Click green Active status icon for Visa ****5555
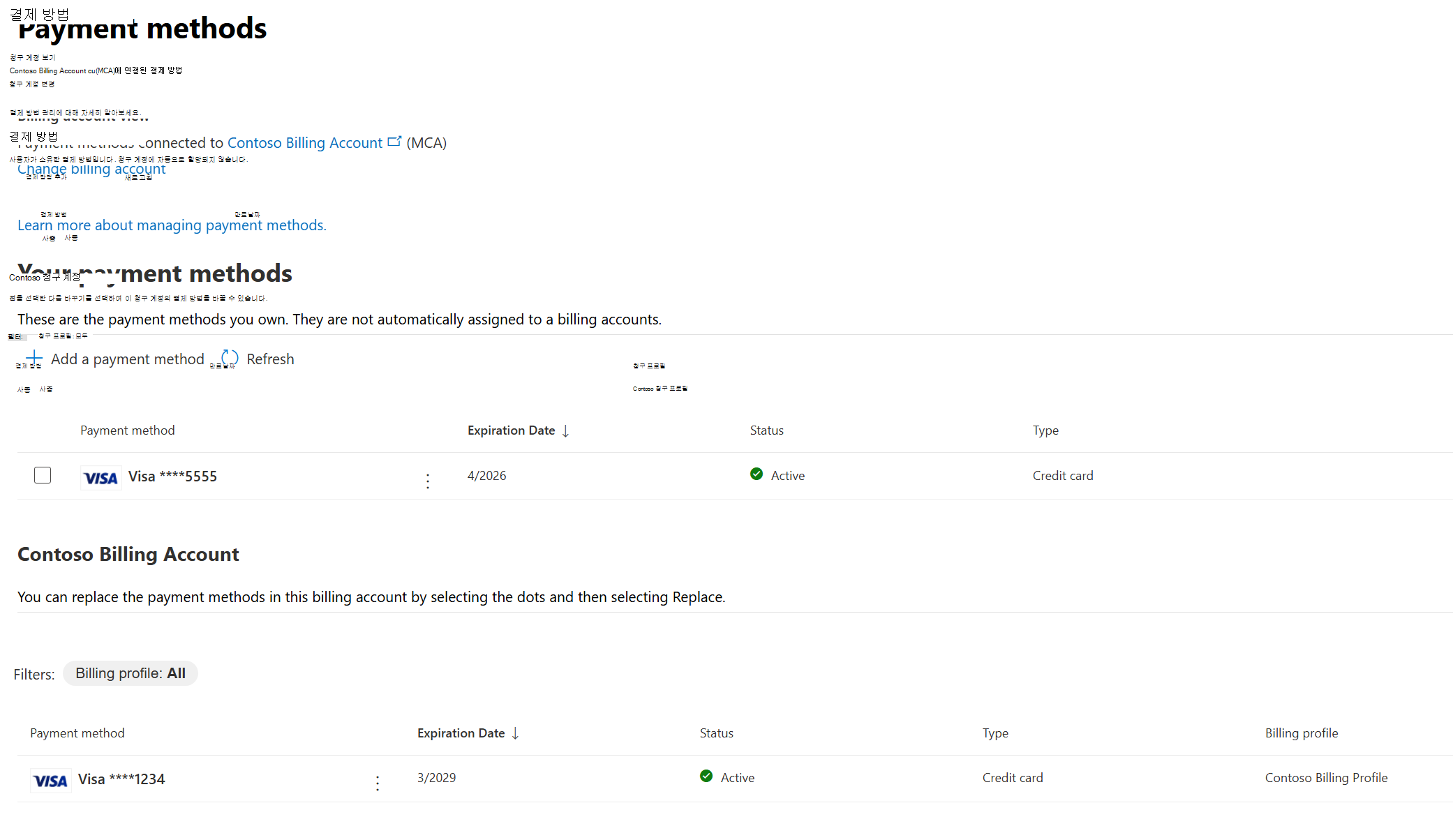1453x840 pixels. point(757,474)
